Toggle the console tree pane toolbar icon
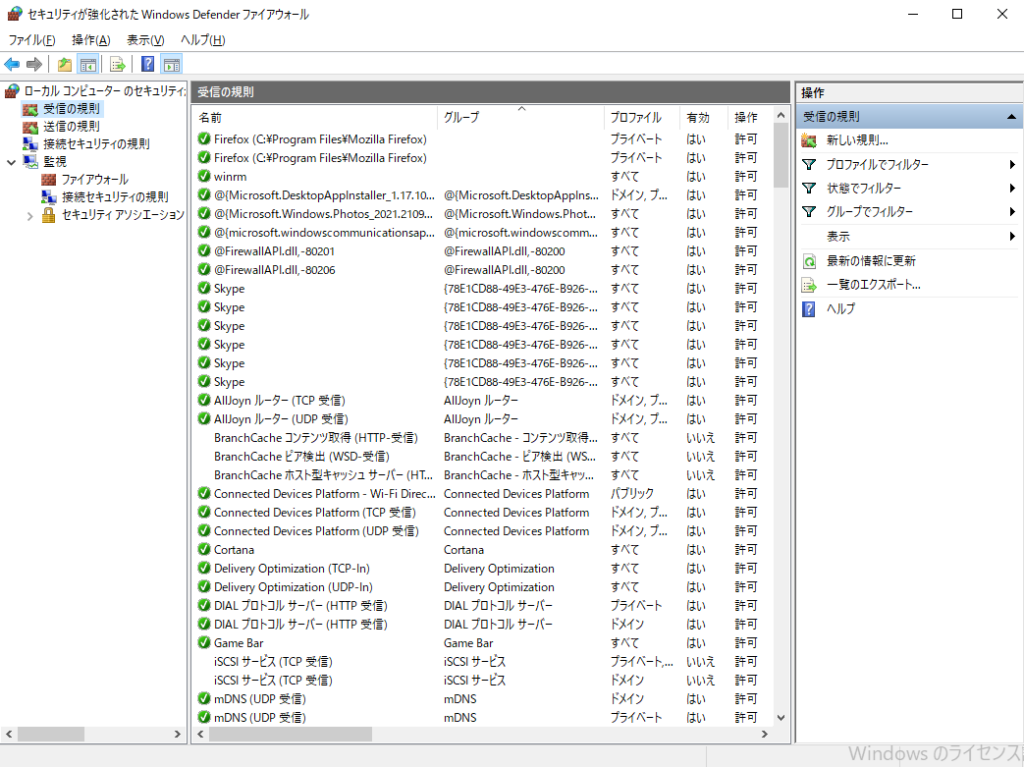1024x767 pixels. click(x=88, y=64)
